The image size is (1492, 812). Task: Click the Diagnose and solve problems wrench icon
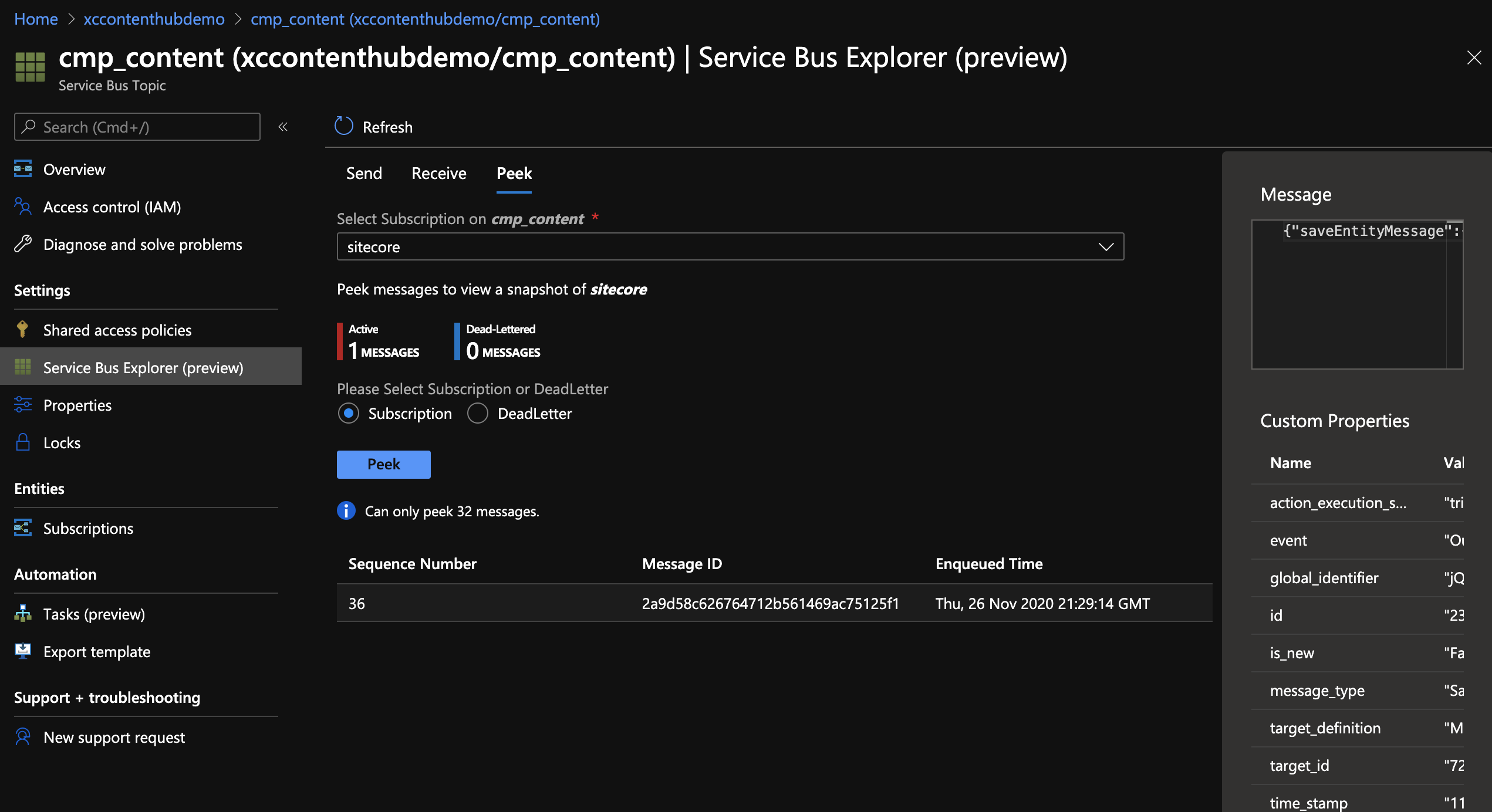(x=23, y=244)
